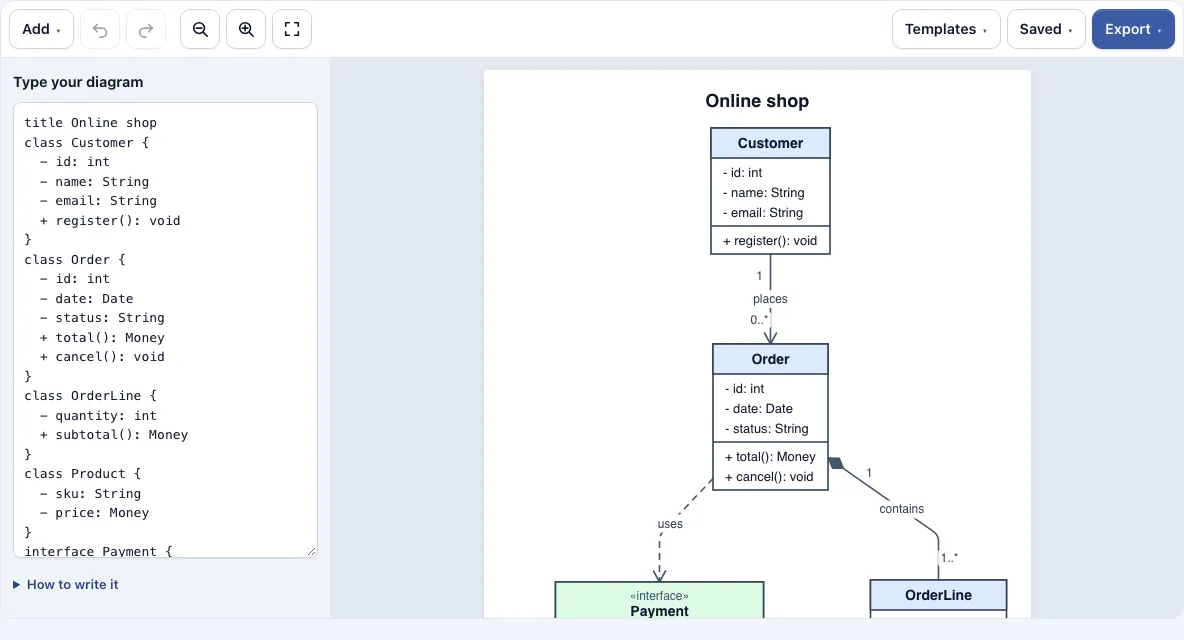Image resolution: width=1184 pixels, height=640 pixels.
Task: Click the 'Online shop' diagram title
Action: [757, 101]
